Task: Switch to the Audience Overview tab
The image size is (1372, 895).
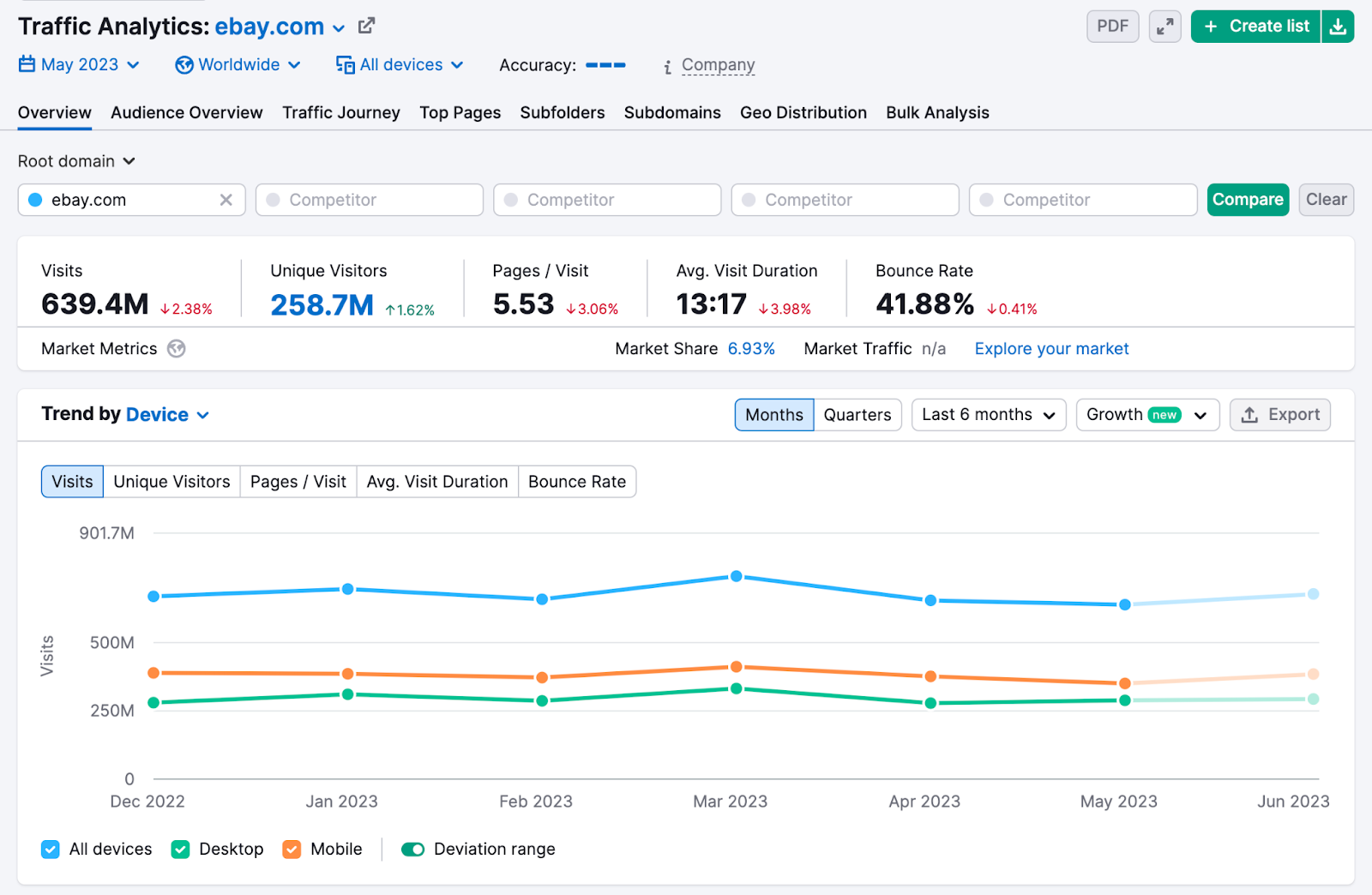Action: click(187, 112)
